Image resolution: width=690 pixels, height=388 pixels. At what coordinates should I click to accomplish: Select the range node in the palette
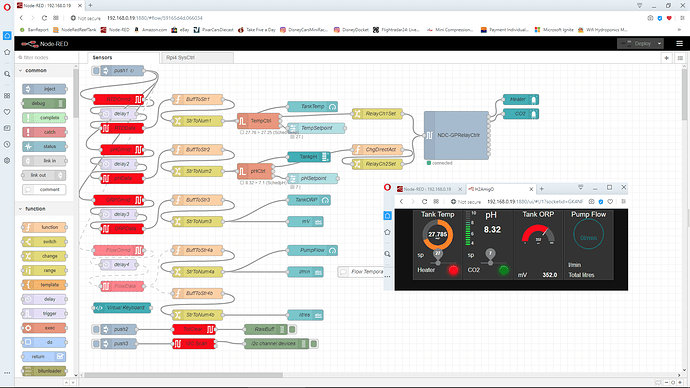[x=44, y=271]
